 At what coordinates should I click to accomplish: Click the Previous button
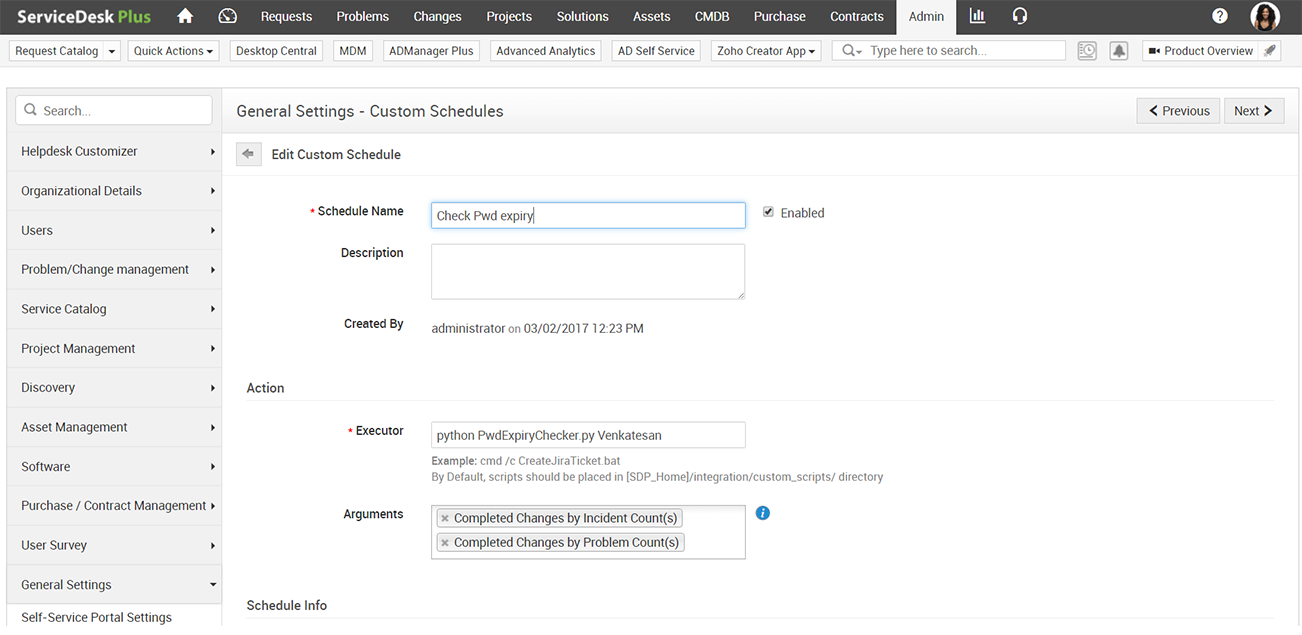point(1178,111)
